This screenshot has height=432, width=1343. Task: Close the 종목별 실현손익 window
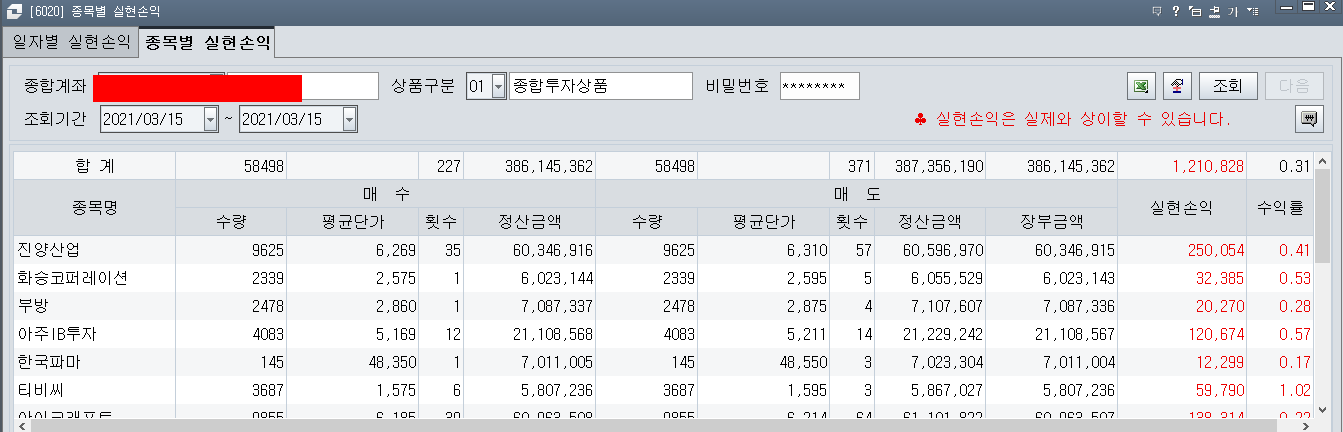1330,8
